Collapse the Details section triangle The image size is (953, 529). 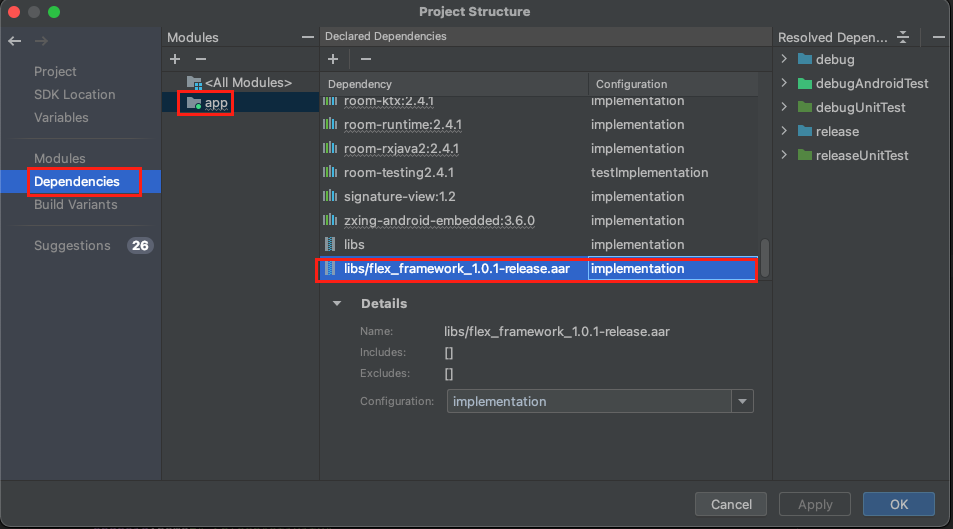(x=337, y=304)
